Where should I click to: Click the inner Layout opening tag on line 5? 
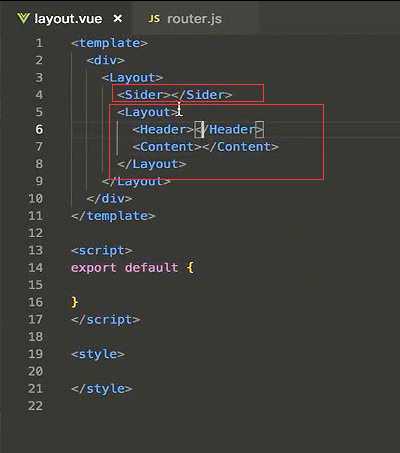[148, 112]
